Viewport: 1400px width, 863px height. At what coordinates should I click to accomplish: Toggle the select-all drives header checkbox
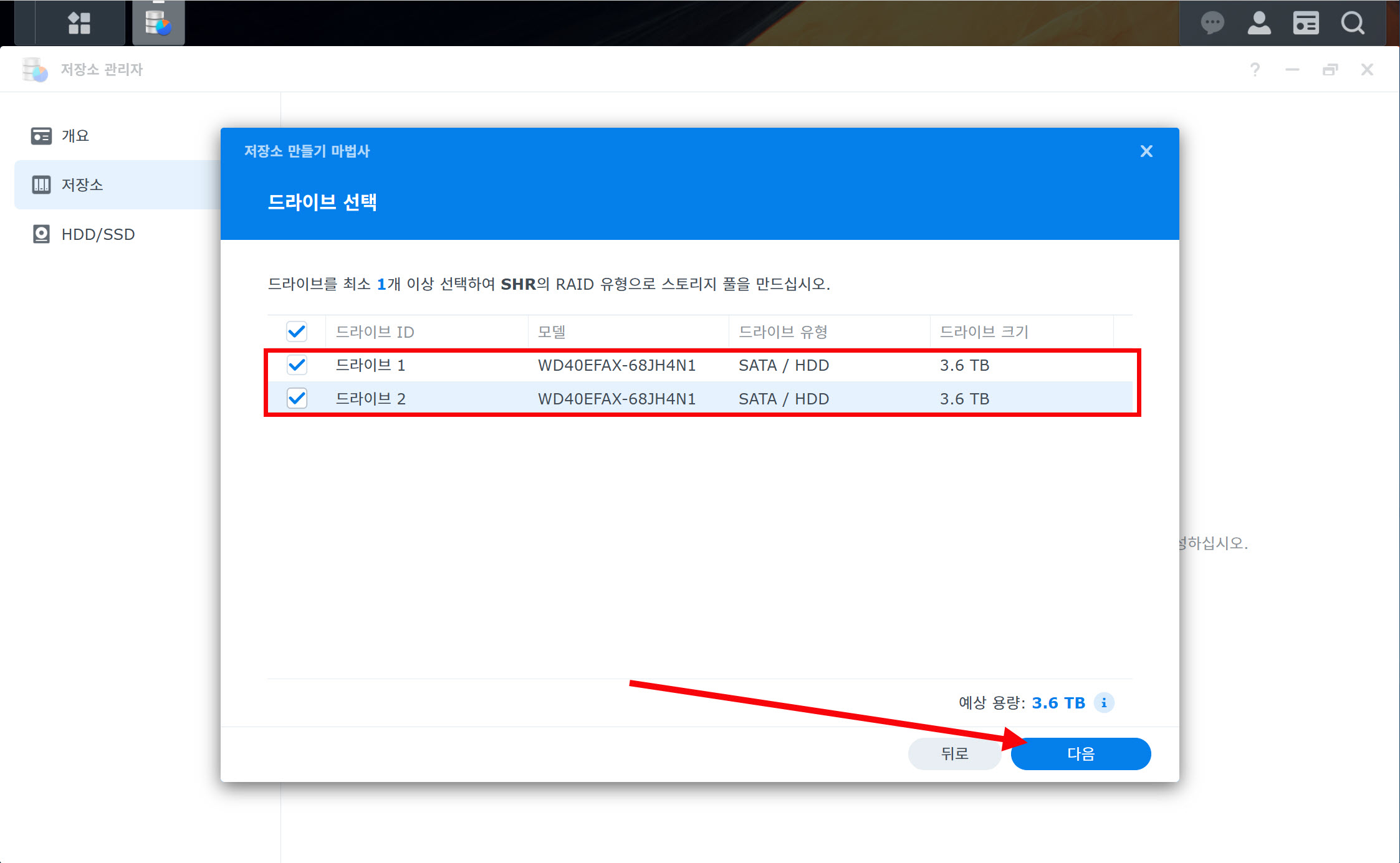pyautogui.click(x=297, y=331)
